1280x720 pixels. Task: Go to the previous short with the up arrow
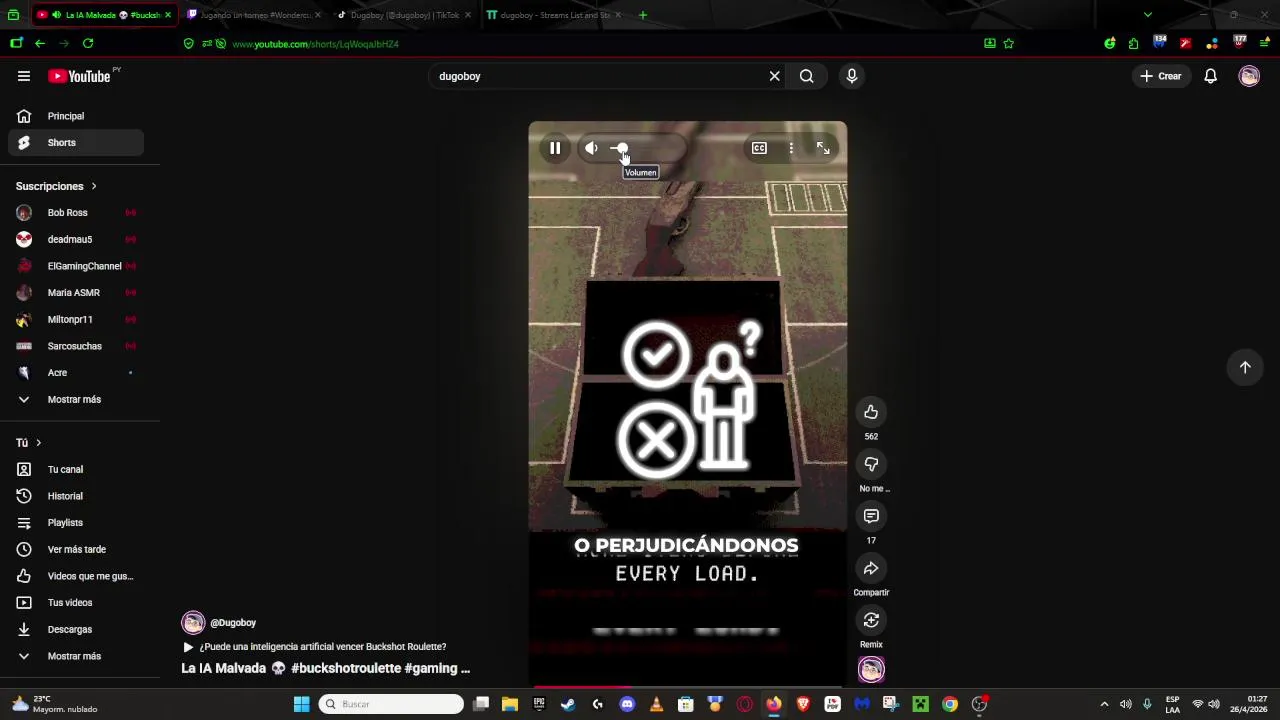tap(1245, 367)
